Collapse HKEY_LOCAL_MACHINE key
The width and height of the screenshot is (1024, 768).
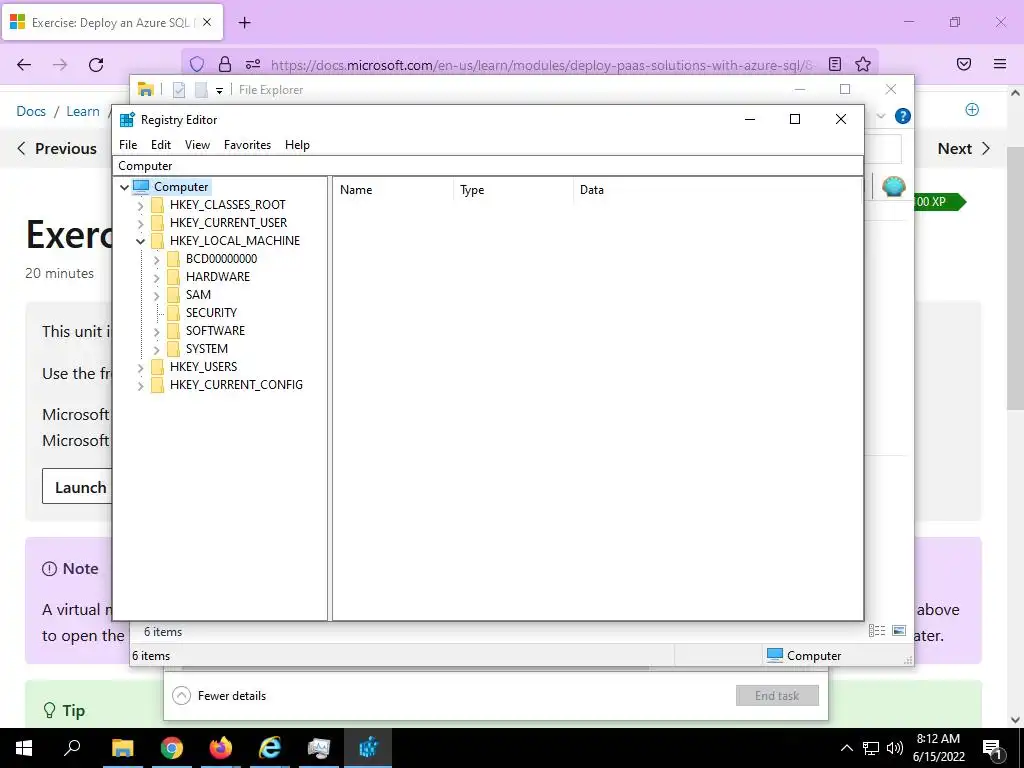[x=140, y=242]
